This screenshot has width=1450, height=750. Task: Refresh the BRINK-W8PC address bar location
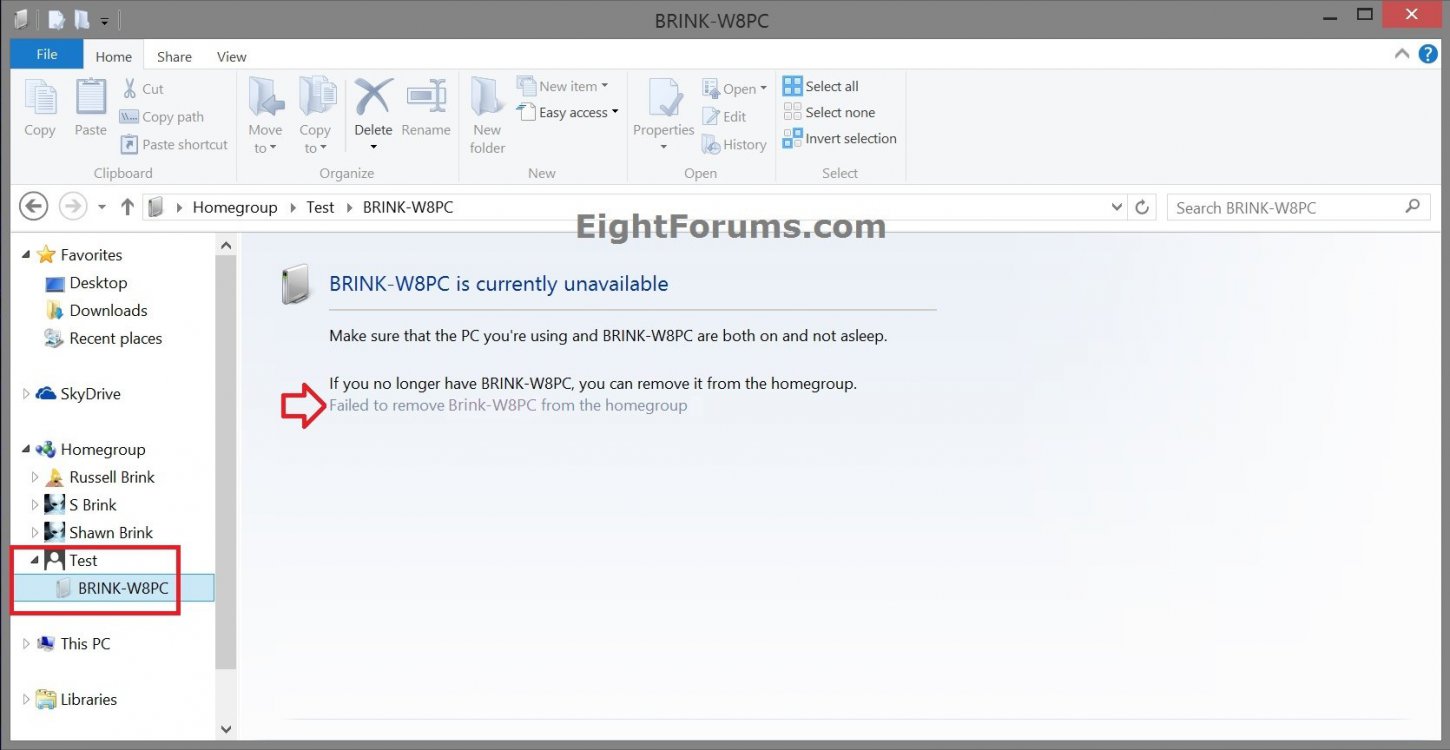pos(1142,208)
